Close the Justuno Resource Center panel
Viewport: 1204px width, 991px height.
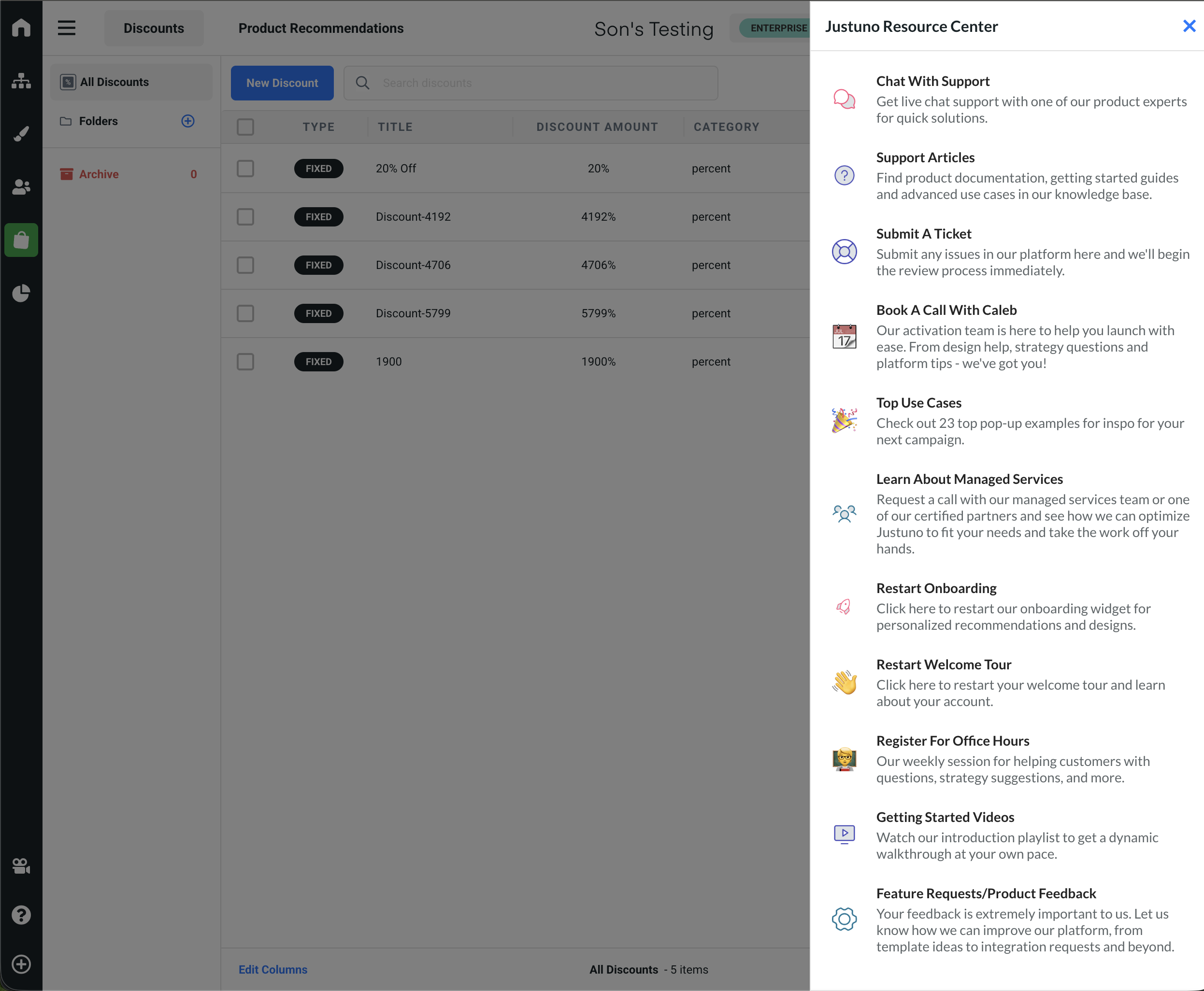1189,26
